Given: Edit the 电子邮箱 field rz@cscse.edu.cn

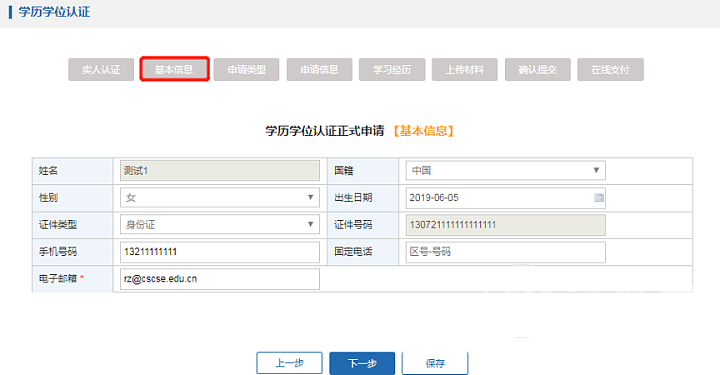Looking at the screenshot, I should click(220, 279).
